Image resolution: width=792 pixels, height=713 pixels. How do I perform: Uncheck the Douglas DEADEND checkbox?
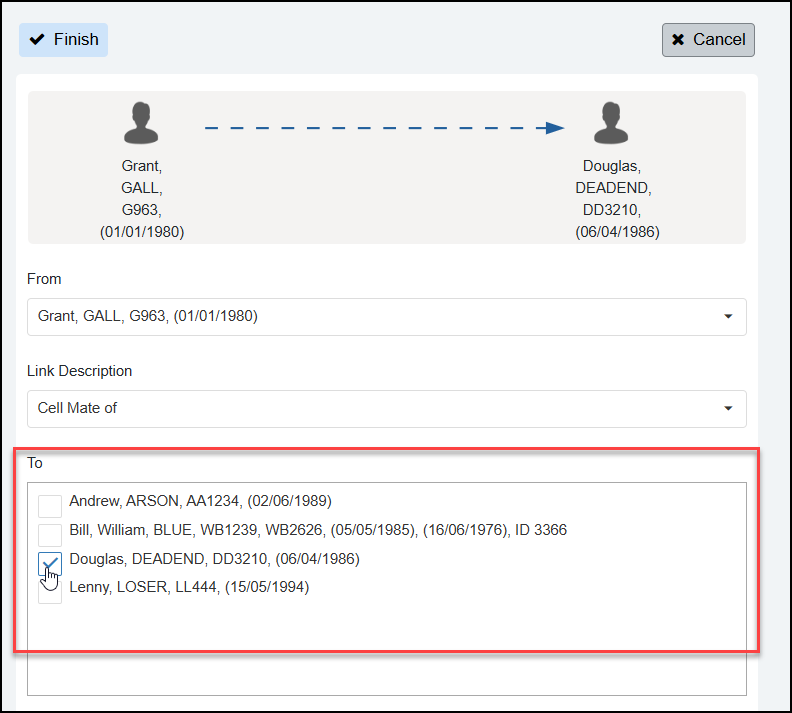(50, 563)
